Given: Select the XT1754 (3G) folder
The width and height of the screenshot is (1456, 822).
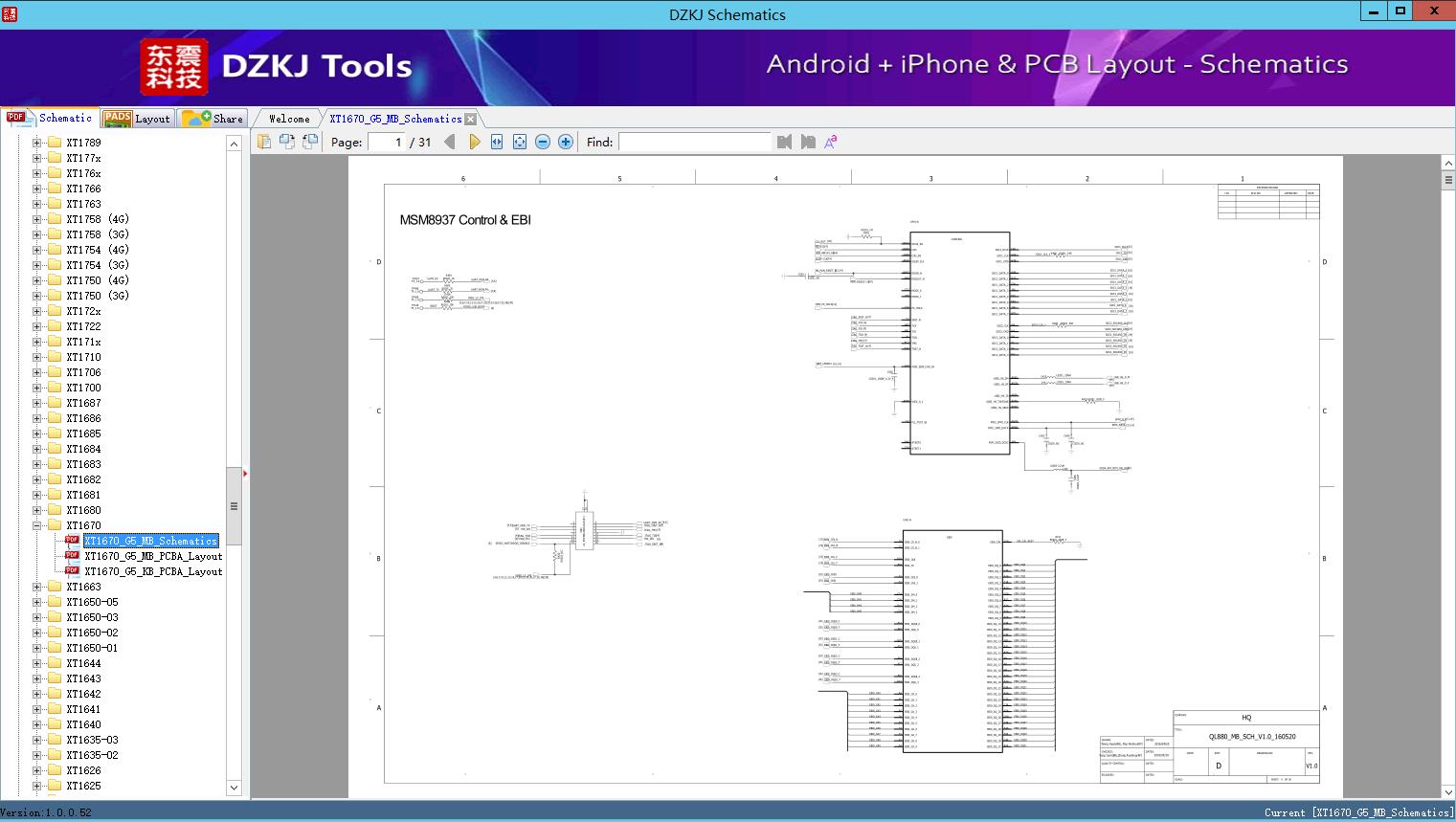Looking at the screenshot, I should coord(98,265).
